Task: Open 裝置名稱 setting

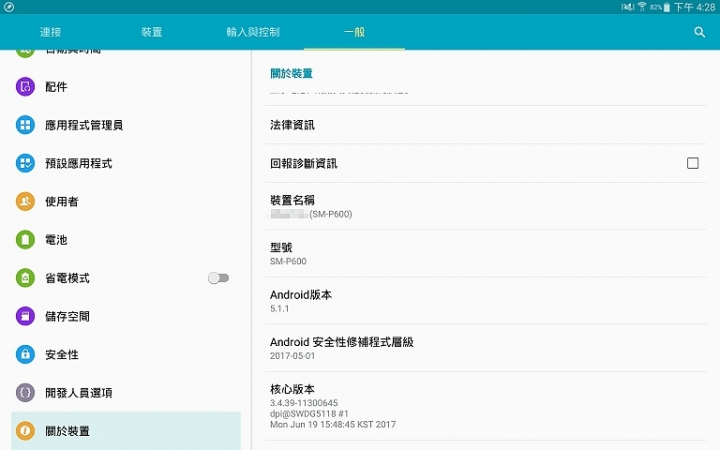Action: (x=486, y=206)
